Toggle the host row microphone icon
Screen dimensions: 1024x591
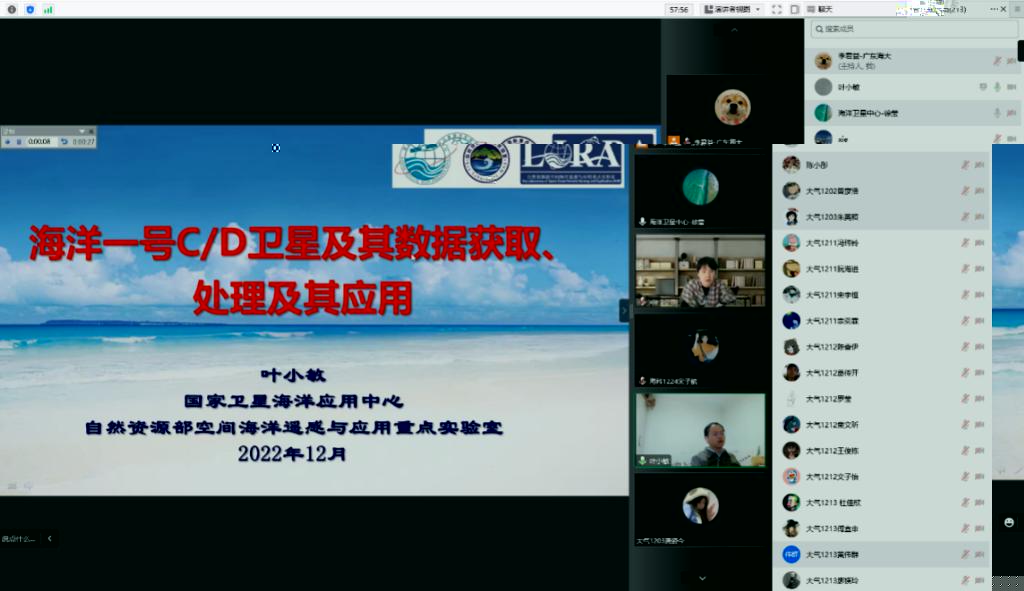click(997, 61)
